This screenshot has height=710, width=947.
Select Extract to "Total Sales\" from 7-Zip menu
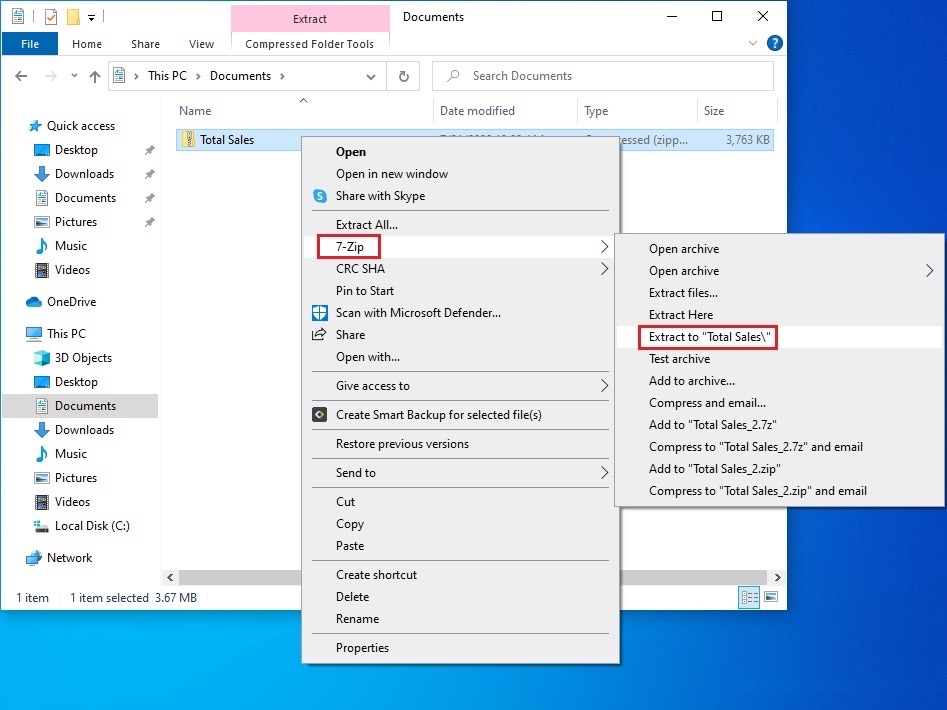point(708,337)
